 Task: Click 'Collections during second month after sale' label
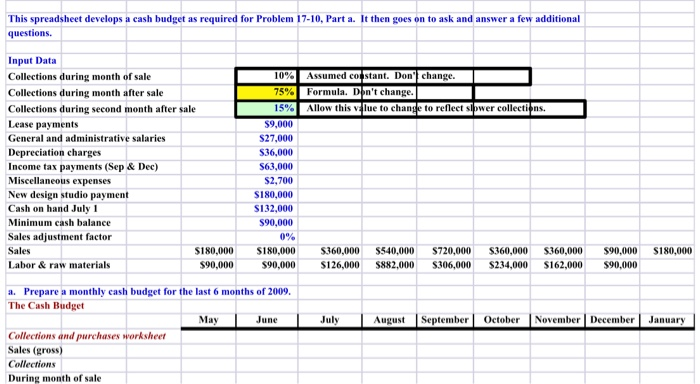point(102,109)
